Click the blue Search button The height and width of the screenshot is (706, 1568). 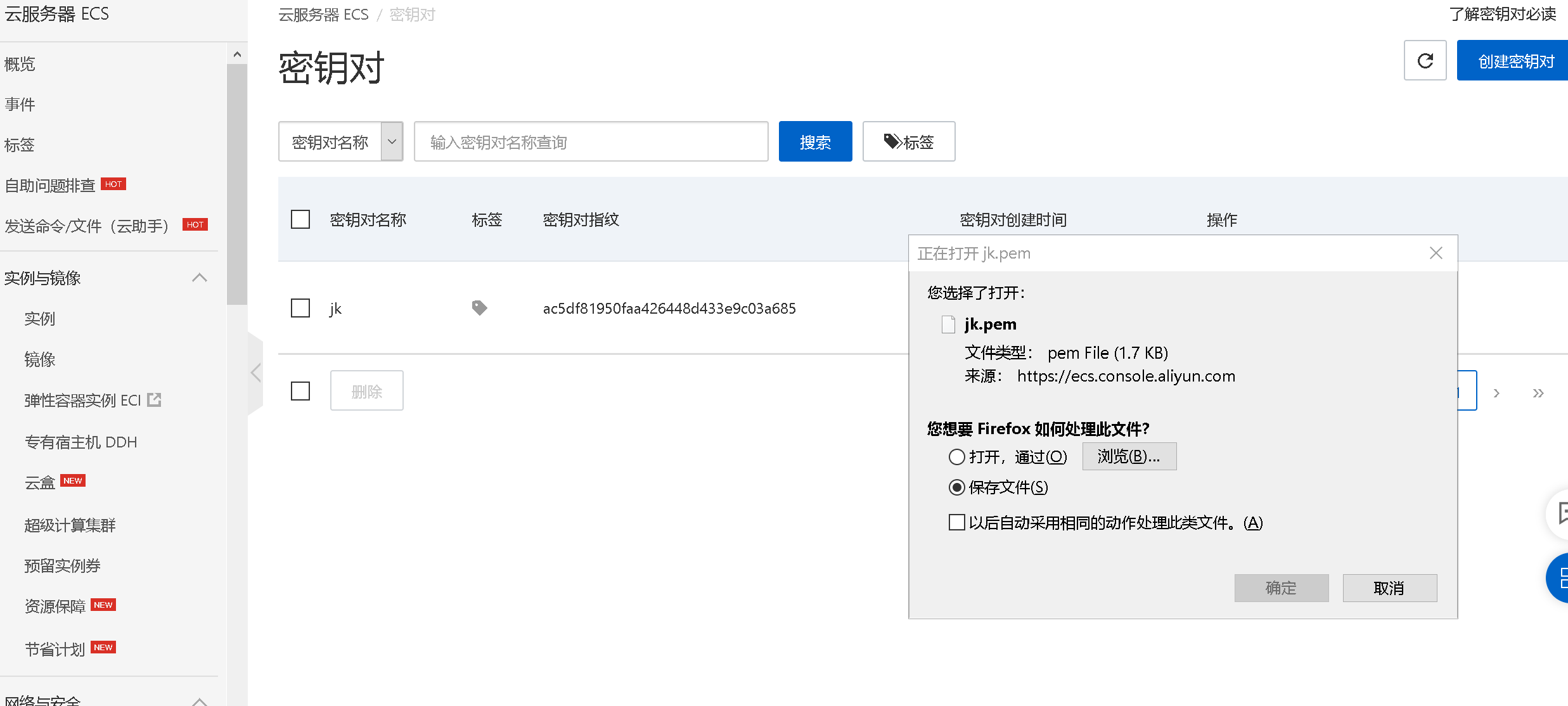click(x=815, y=141)
